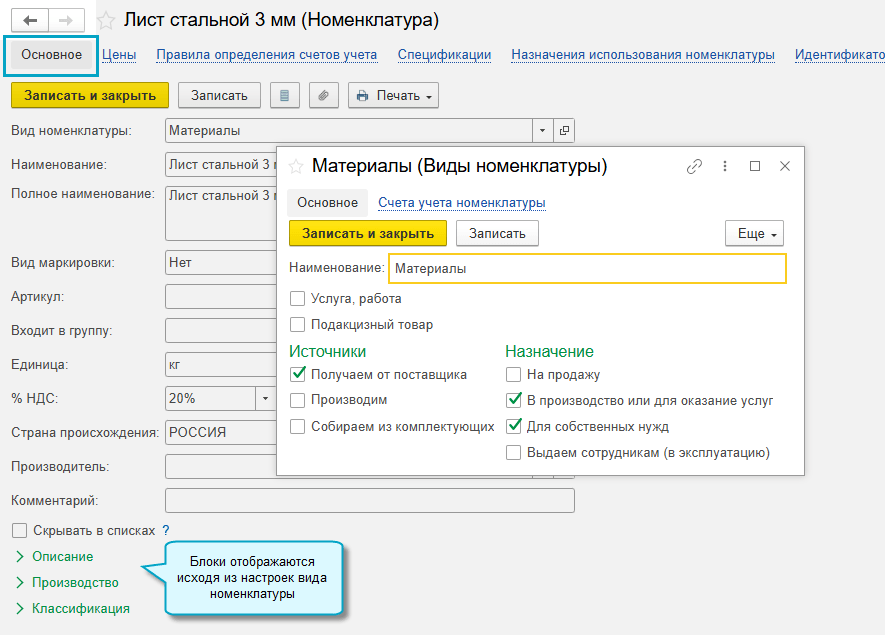Open Счета учета номенклатуры link

pyautogui.click(x=462, y=203)
